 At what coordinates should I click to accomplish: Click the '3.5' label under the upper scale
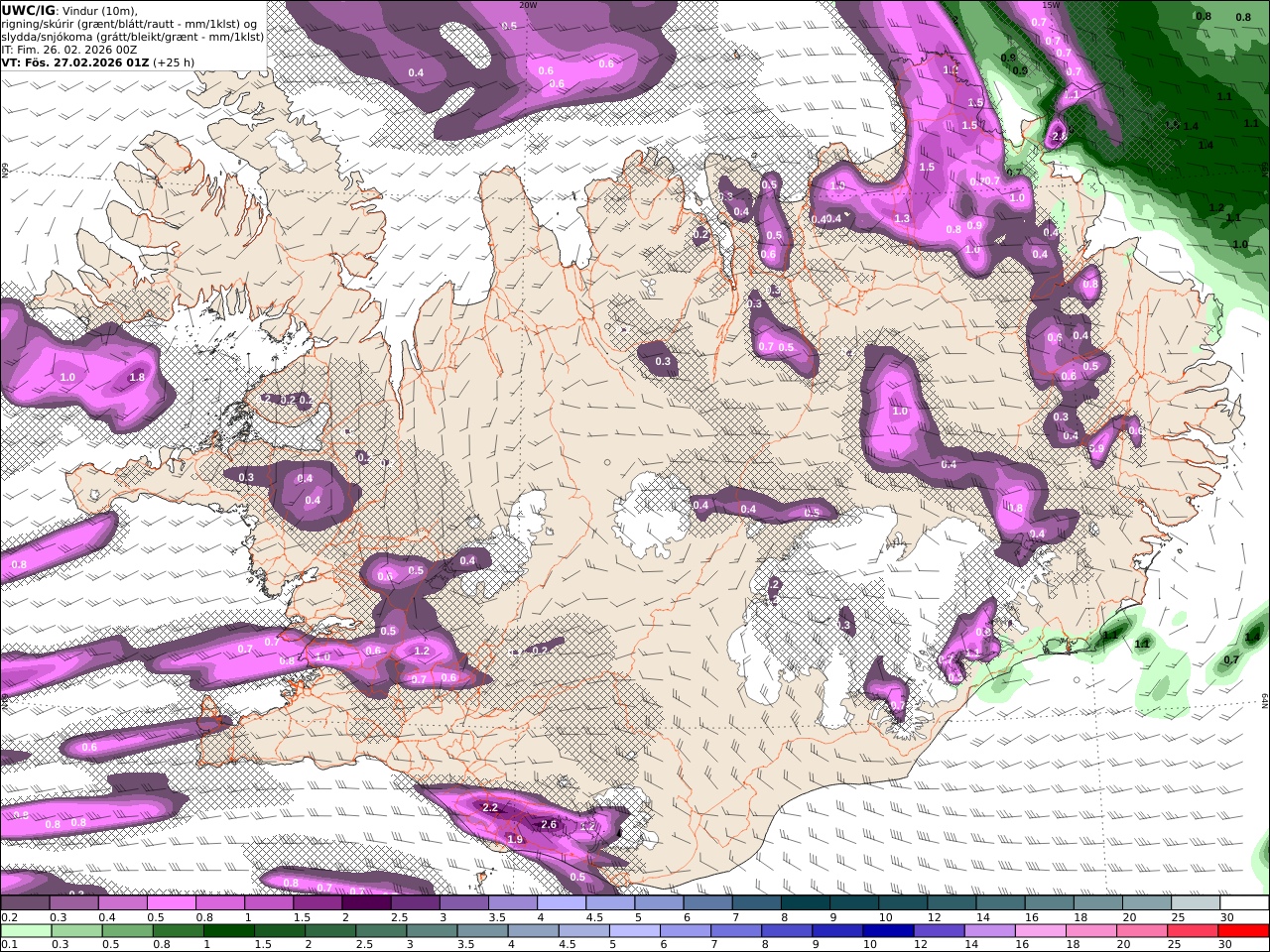point(496,917)
